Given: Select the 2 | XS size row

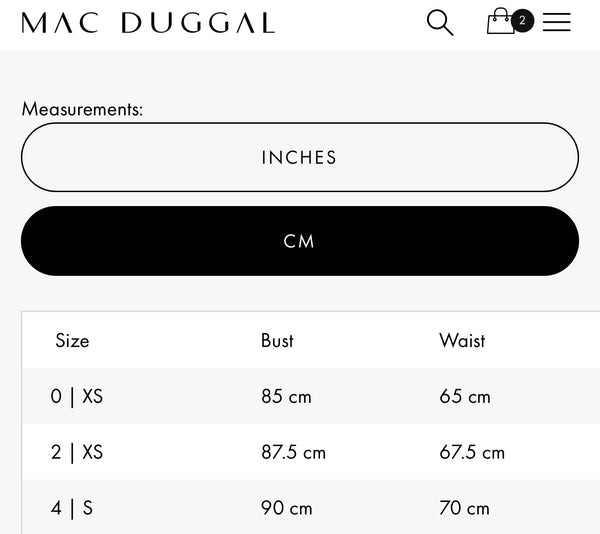Looking at the screenshot, I should tap(77, 452).
